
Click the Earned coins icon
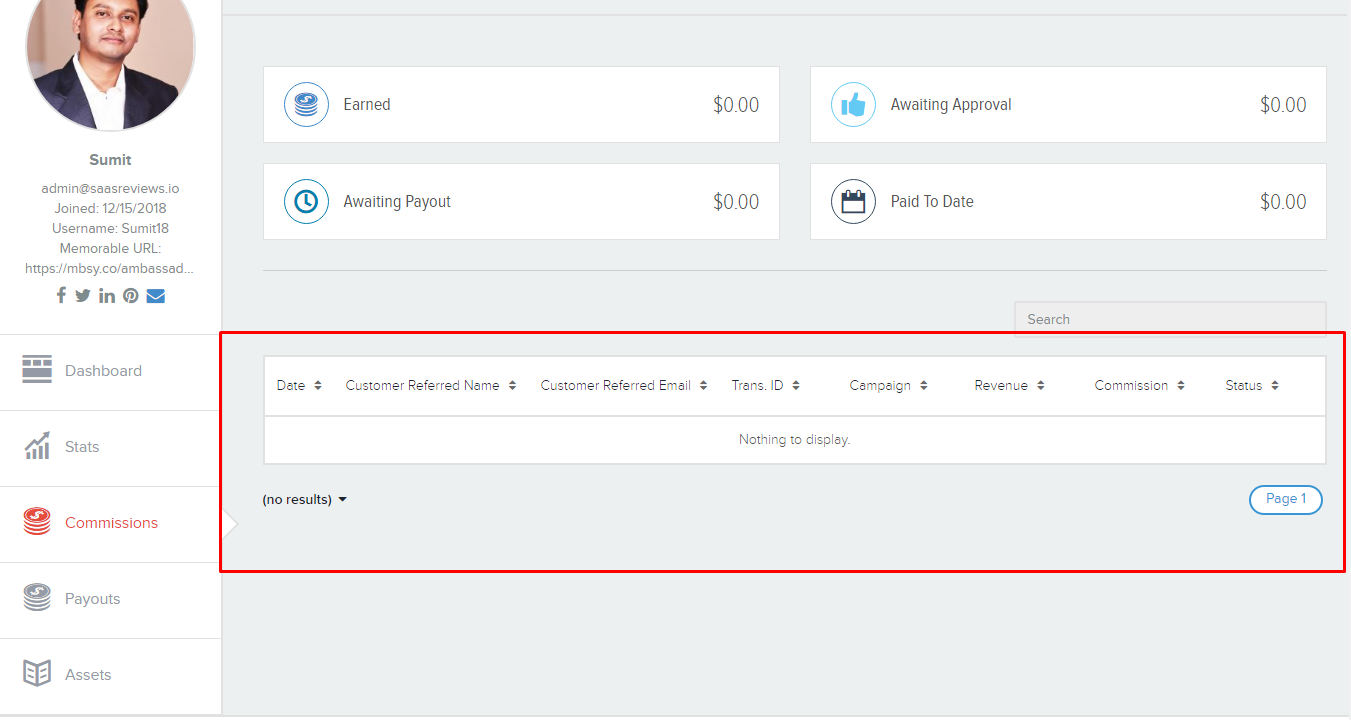pos(307,104)
